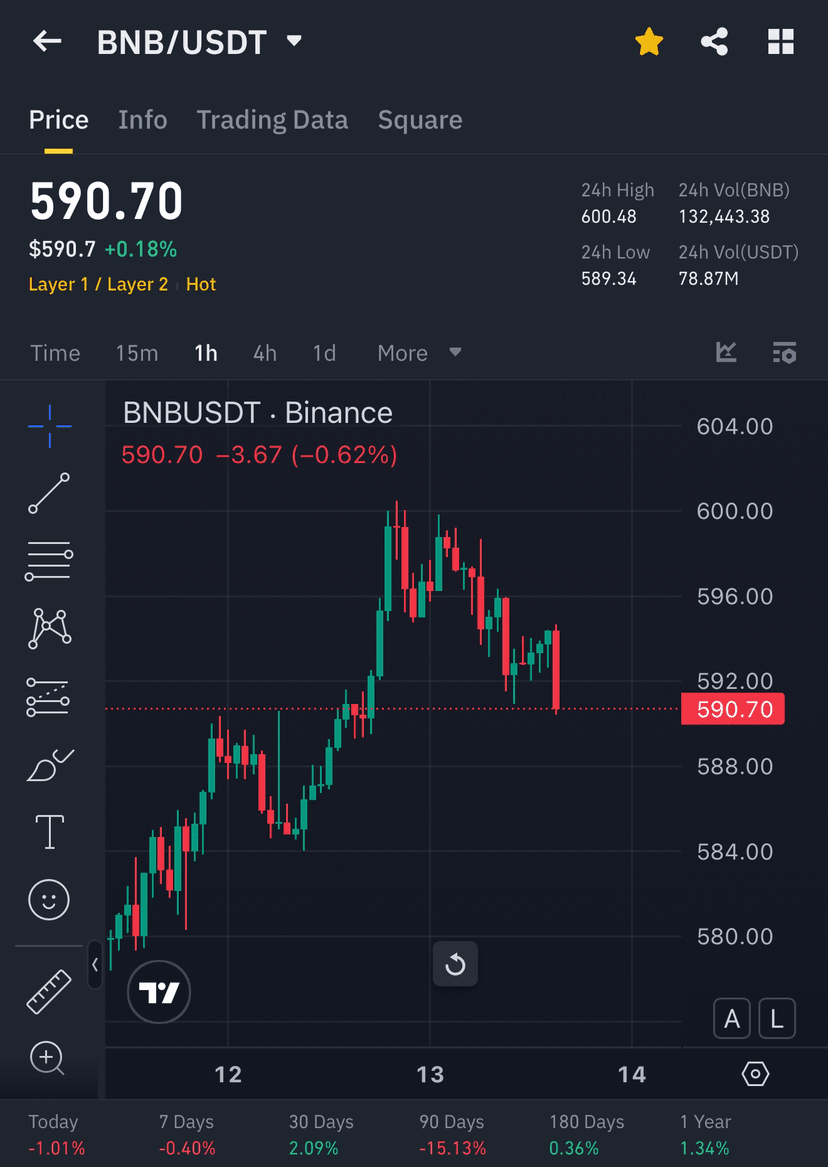Select the horizontal lines Fibonacci tool

[x=49, y=561]
